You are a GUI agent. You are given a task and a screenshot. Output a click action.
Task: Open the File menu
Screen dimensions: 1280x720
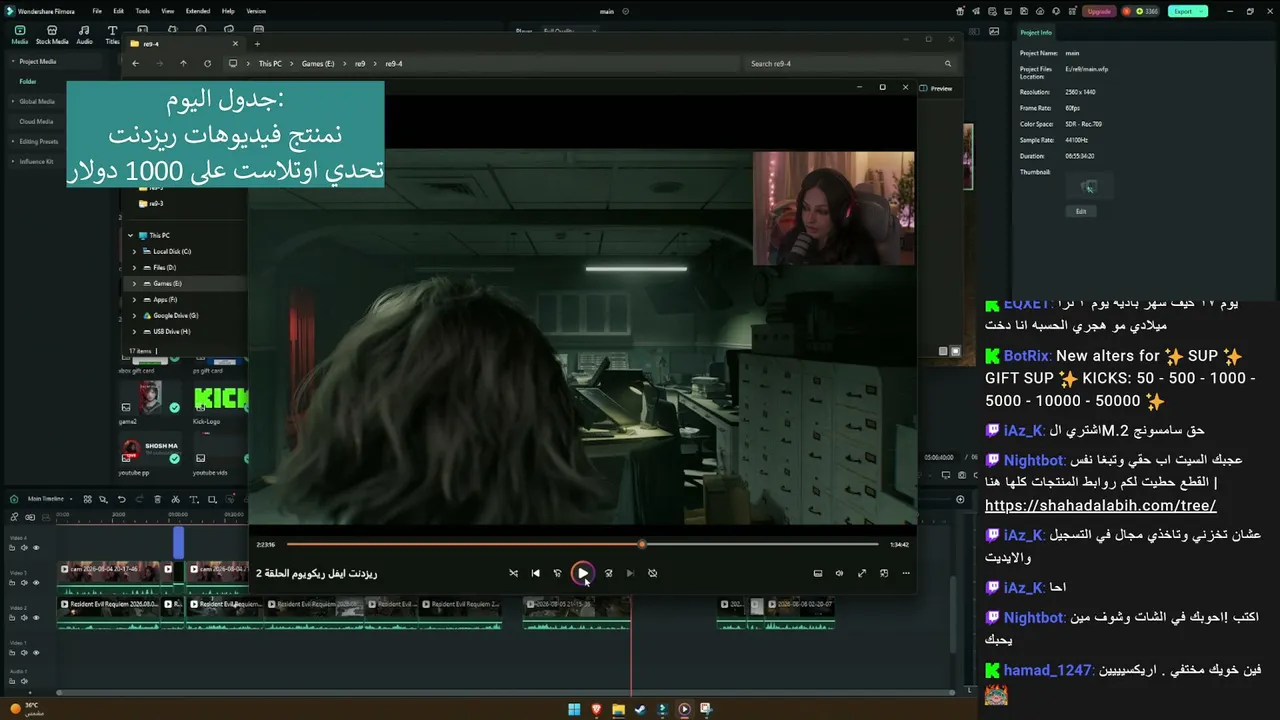point(97,11)
